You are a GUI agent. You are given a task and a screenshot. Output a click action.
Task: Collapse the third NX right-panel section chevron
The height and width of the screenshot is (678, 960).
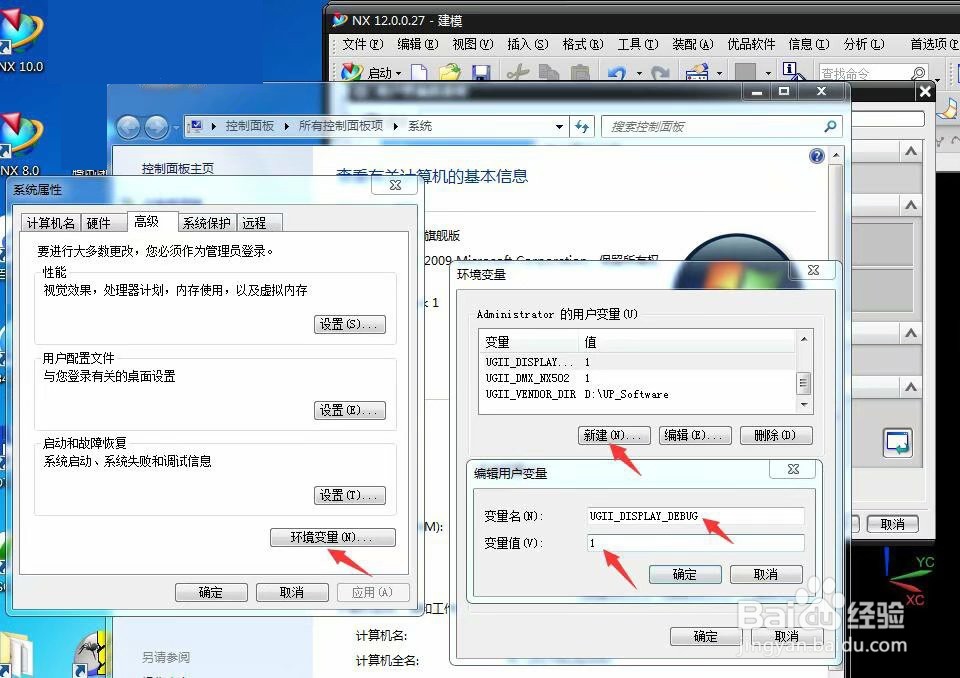pyautogui.click(x=911, y=333)
